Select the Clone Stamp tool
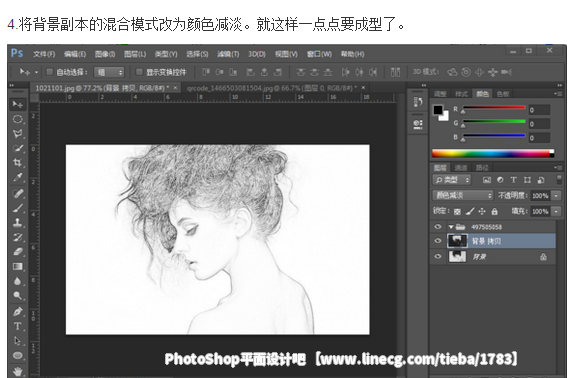The width and height of the screenshot is (573, 378). tap(18, 222)
